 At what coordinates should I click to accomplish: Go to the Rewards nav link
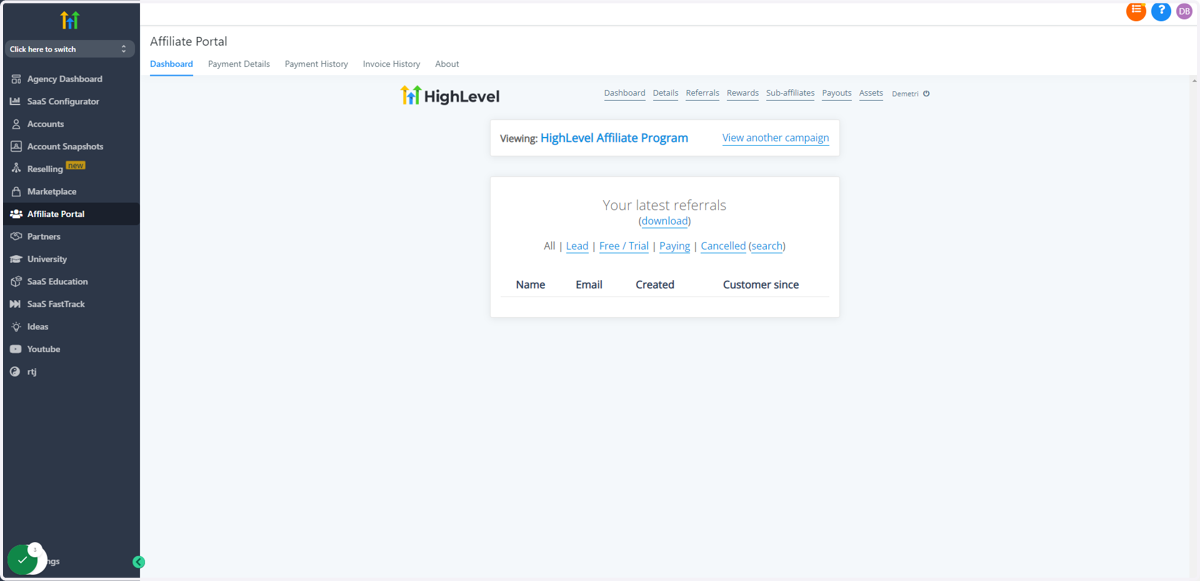pyautogui.click(x=742, y=93)
